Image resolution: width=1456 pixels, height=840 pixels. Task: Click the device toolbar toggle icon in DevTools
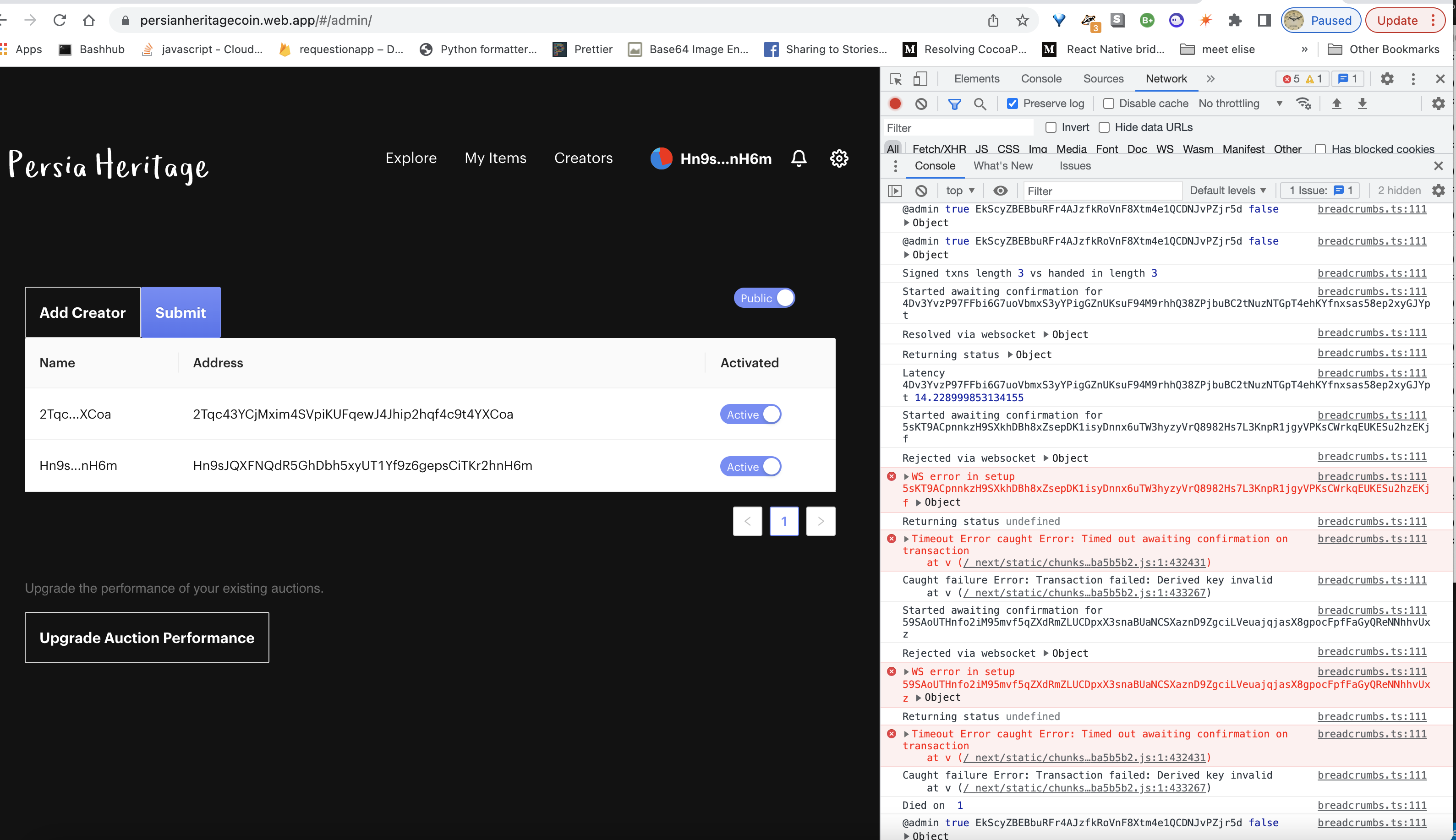pyautogui.click(x=920, y=79)
